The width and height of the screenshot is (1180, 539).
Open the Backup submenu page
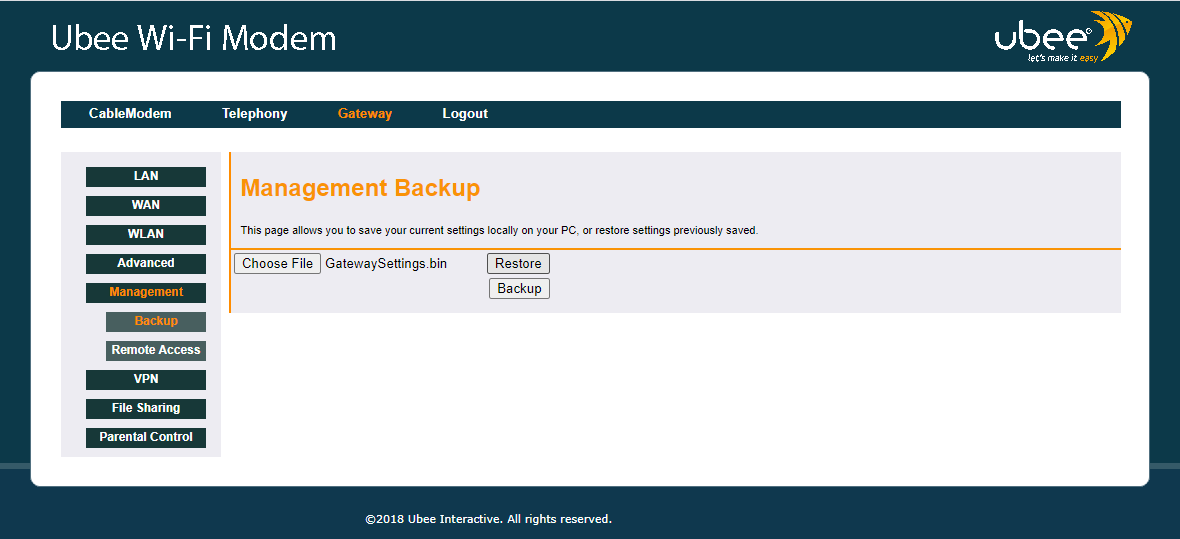pos(156,321)
